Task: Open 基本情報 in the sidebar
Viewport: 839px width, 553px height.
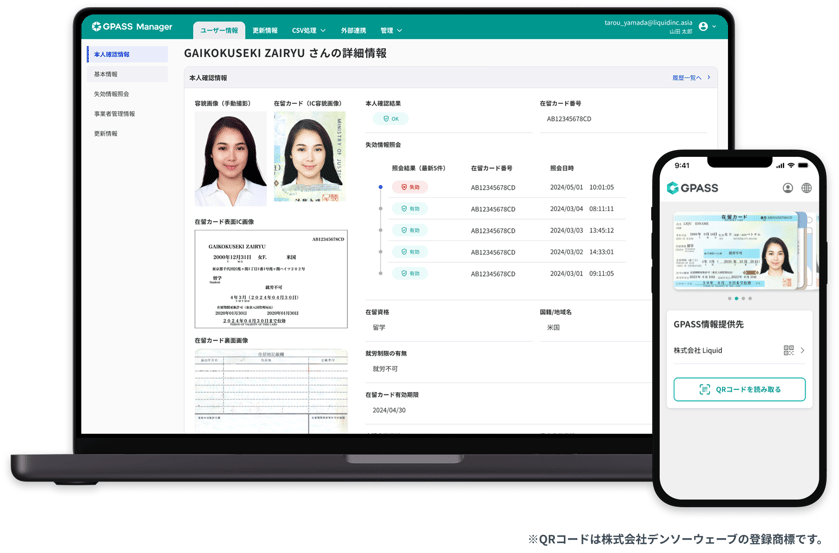Action: click(x=127, y=74)
